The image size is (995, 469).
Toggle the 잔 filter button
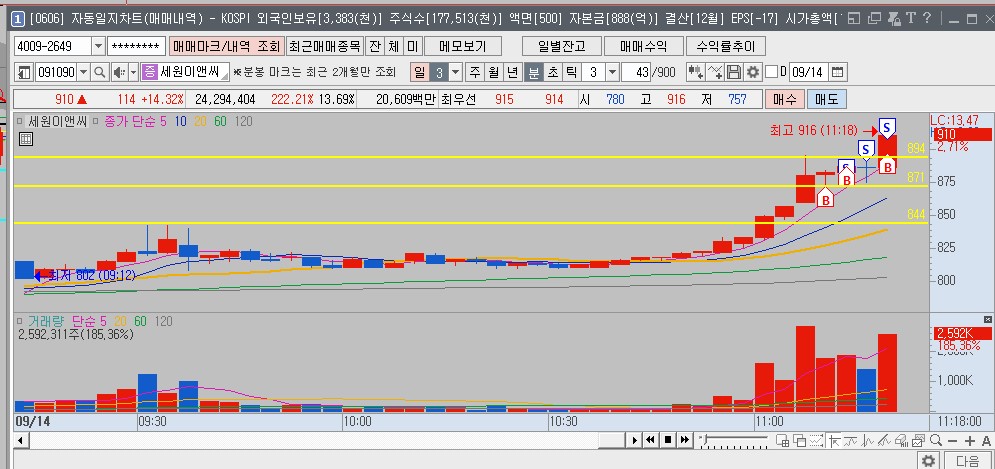pyautogui.click(x=374, y=46)
